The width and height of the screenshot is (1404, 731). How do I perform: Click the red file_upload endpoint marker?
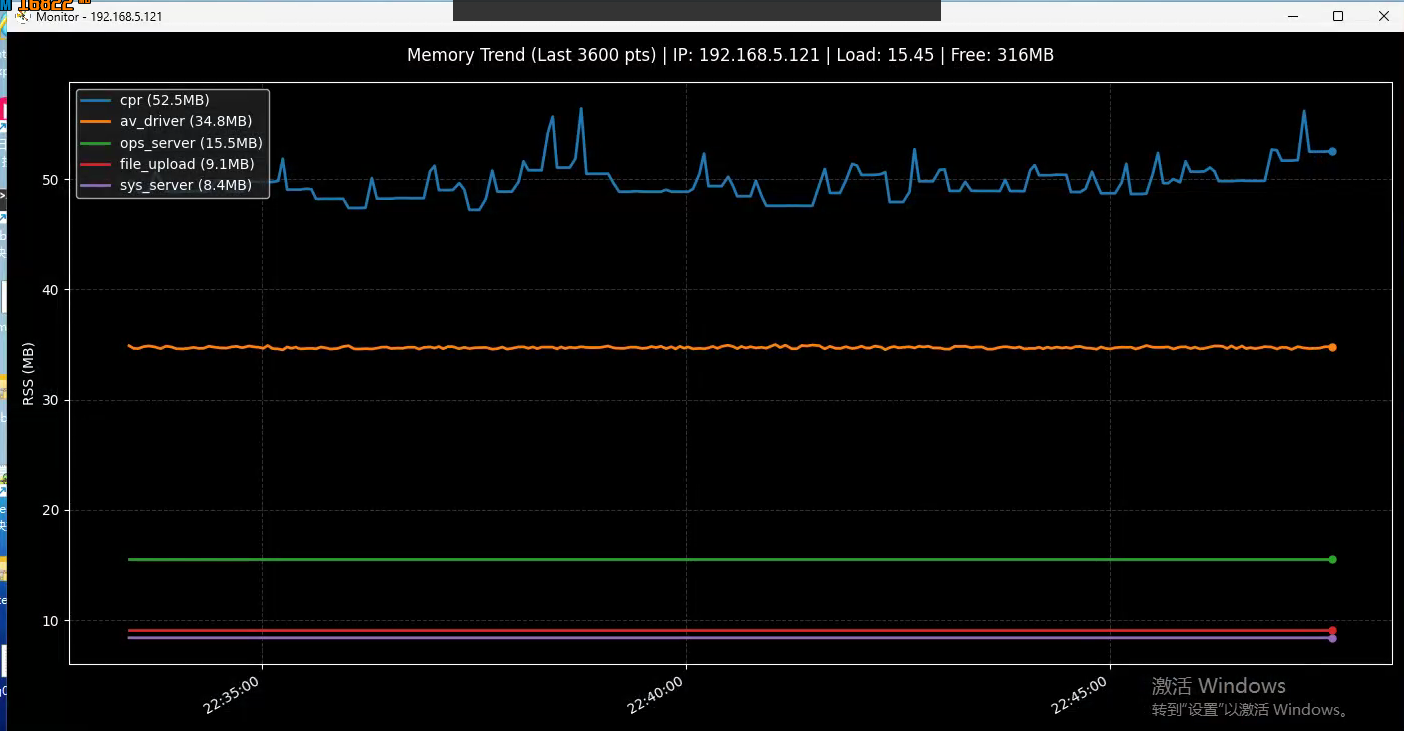point(1332,630)
